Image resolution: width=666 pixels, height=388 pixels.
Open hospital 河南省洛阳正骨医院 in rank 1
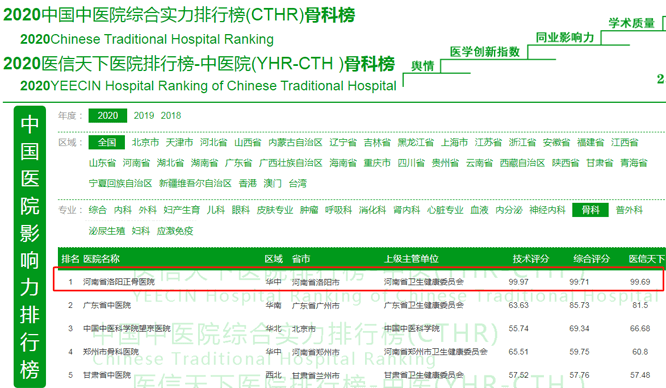click(119, 282)
